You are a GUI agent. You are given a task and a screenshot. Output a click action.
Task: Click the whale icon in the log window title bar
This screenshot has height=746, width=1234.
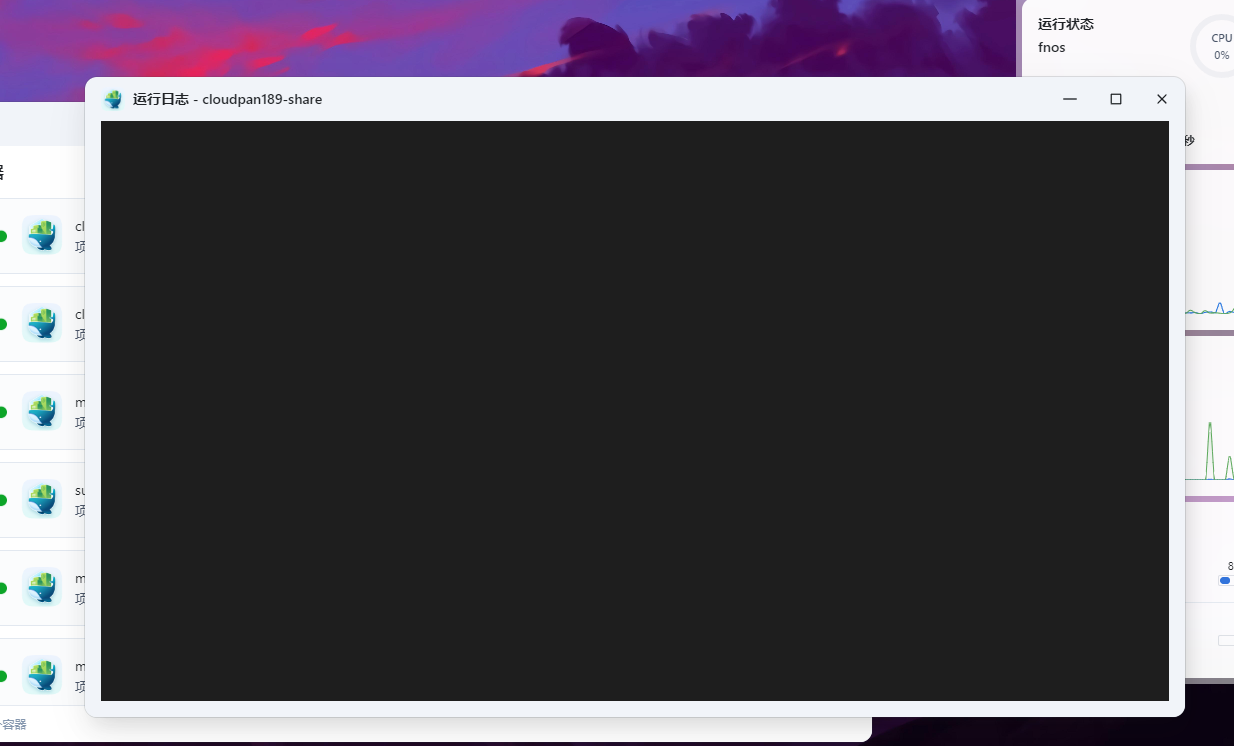click(113, 99)
